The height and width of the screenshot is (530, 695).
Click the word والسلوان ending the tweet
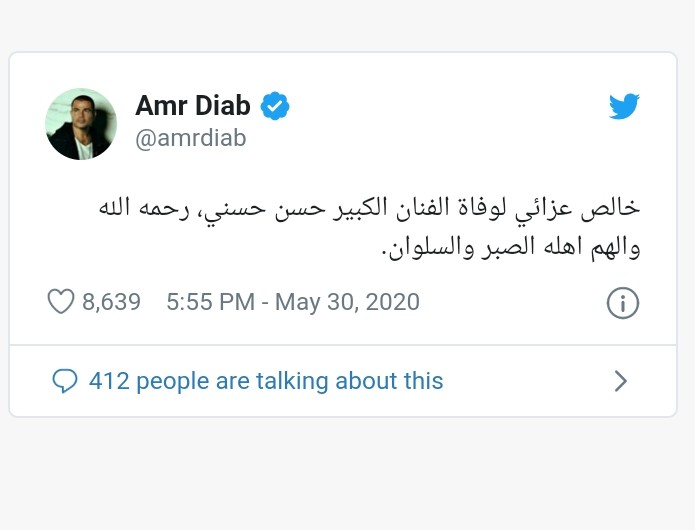429,248
